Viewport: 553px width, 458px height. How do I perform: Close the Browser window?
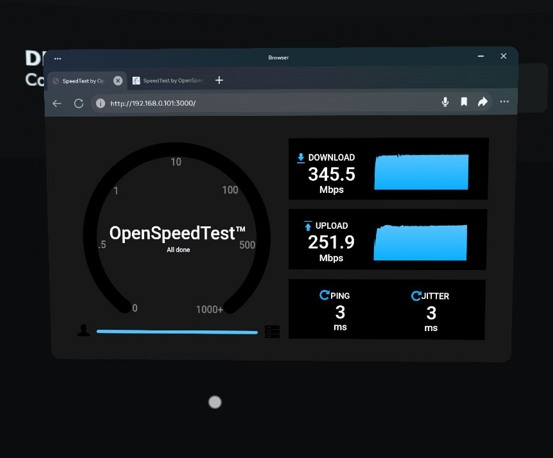[x=504, y=56]
